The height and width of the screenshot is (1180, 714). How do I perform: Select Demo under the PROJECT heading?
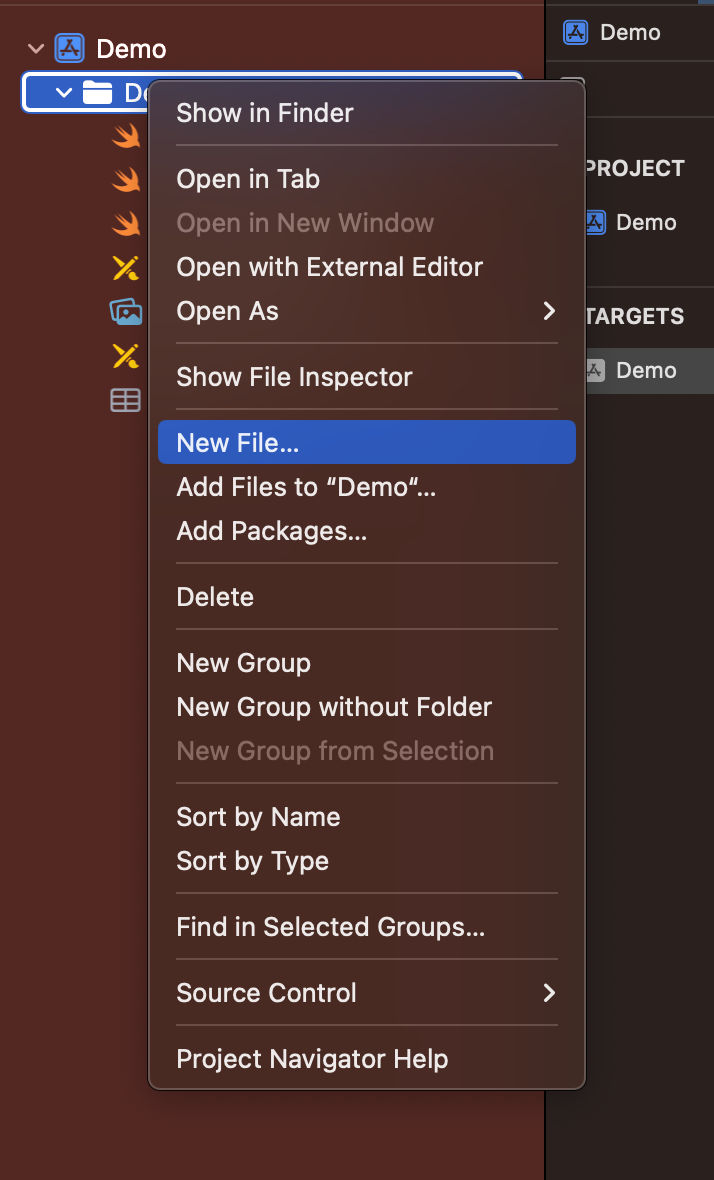coord(645,222)
